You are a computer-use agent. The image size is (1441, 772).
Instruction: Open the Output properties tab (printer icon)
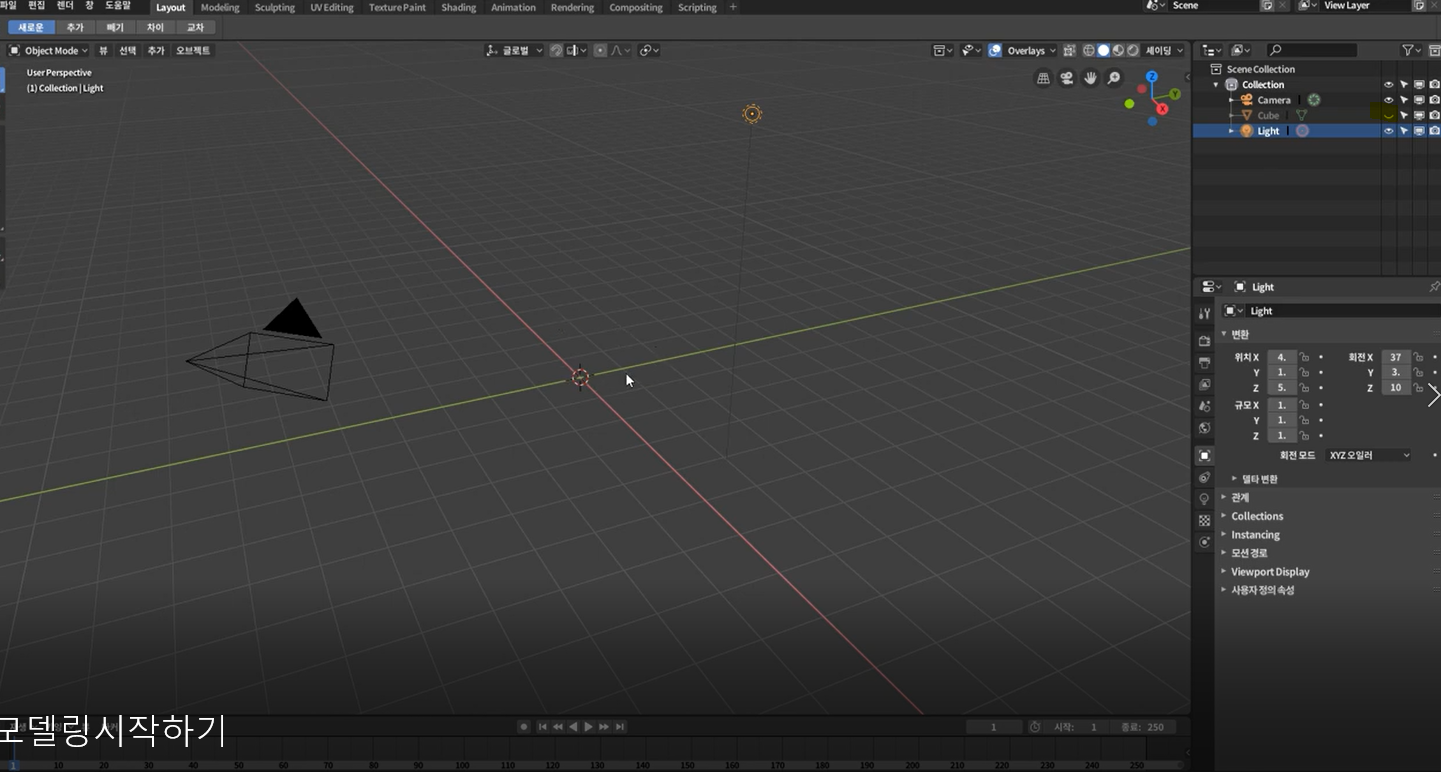(x=1204, y=363)
